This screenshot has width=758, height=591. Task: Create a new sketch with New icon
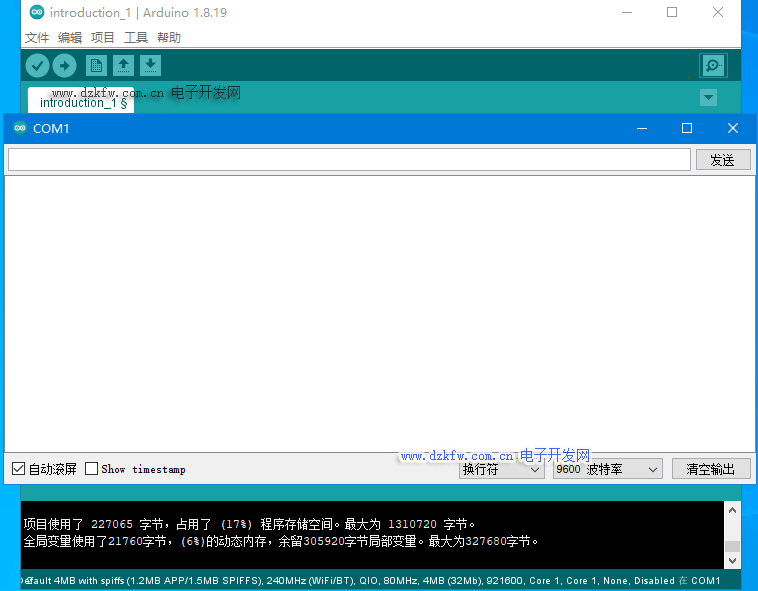(96, 66)
